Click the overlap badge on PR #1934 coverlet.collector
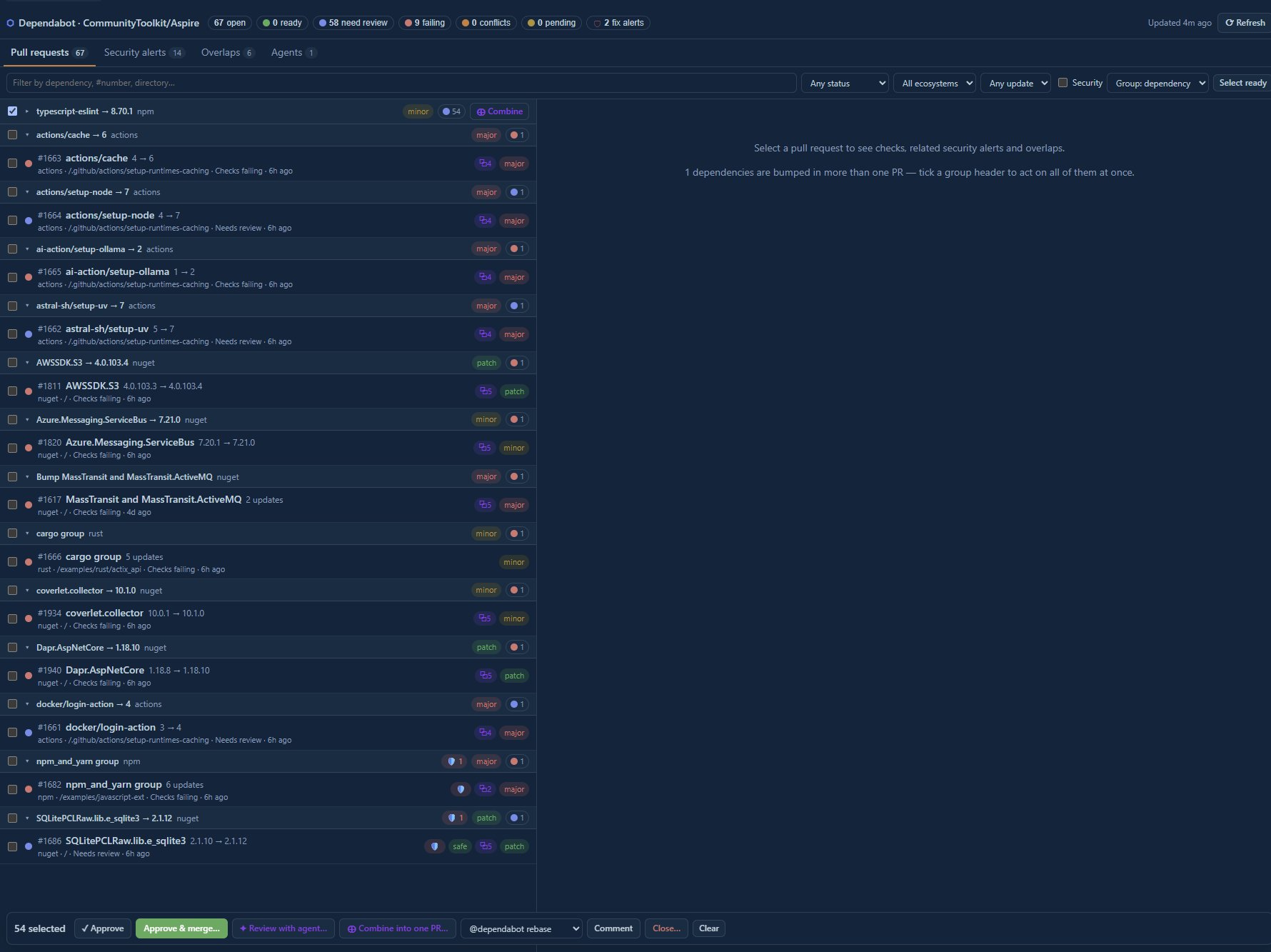This screenshot has height=952, width=1271. pos(485,618)
